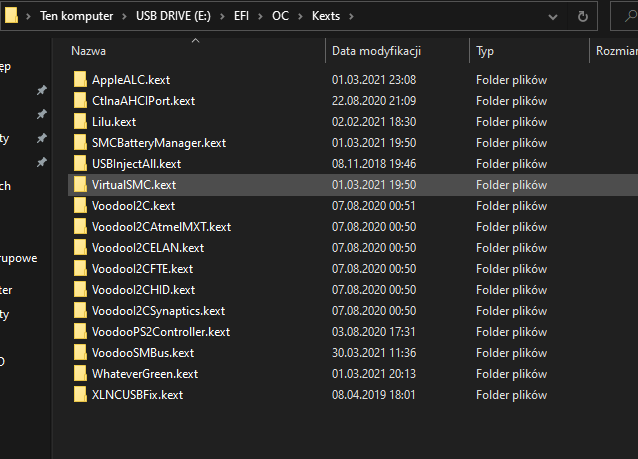Click the VoodooI2CFTE.kext folder icon
The height and width of the screenshot is (459, 638).
pyautogui.click(x=80, y=269)
